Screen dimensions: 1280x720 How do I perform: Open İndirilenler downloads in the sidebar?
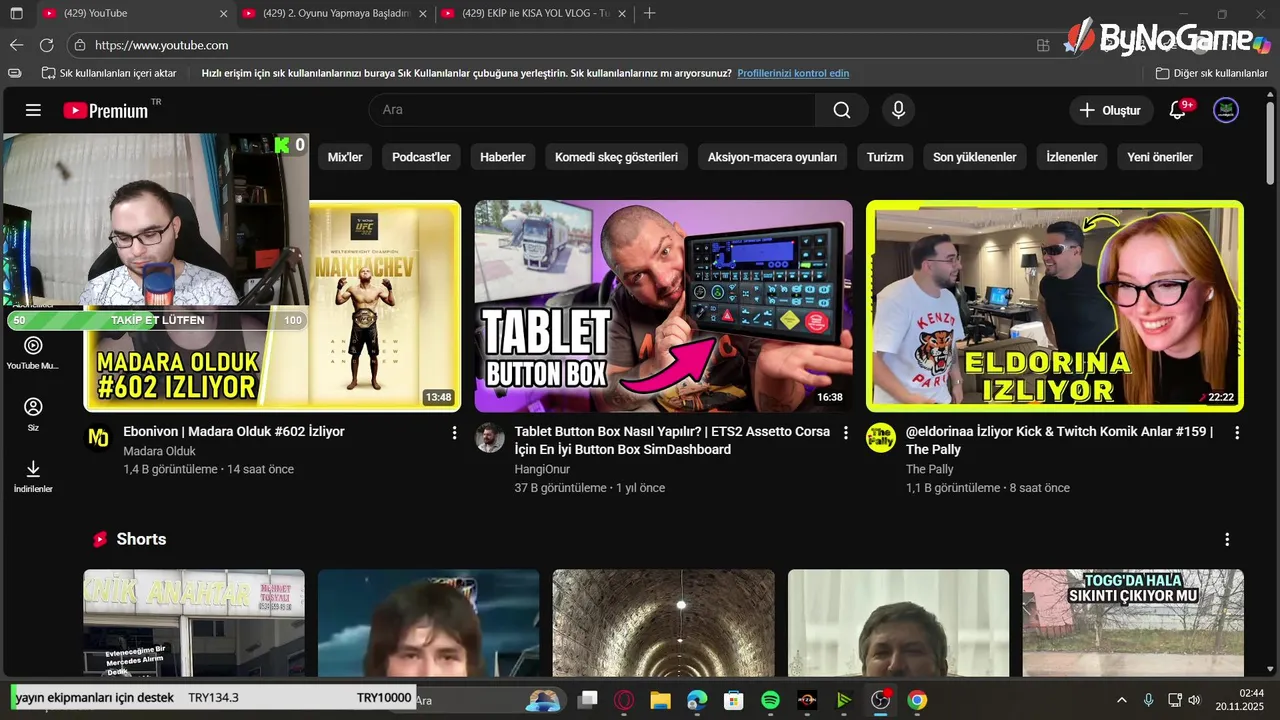(x=33, y=476)
